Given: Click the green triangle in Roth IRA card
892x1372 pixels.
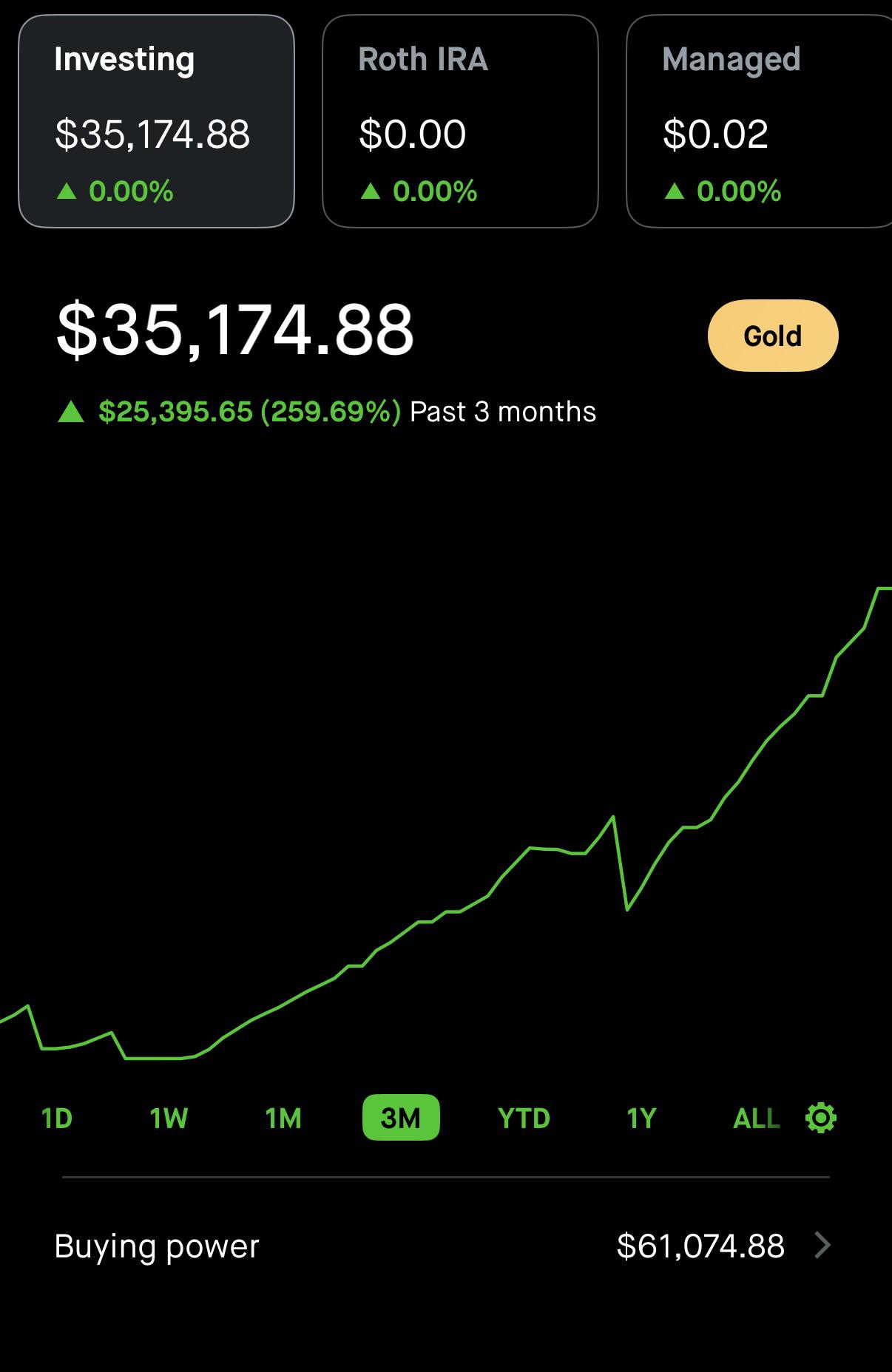Looking at the screenshot, I should point(371,191).
